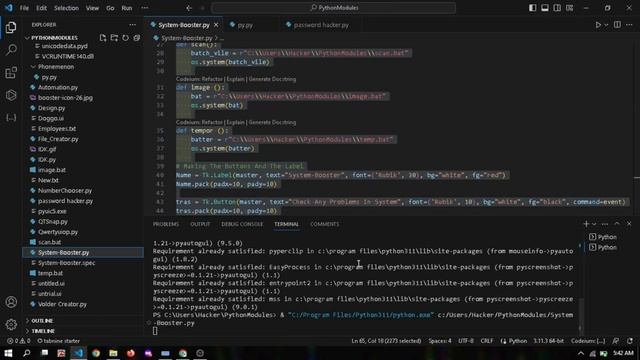Change line ending via CRLF

[487, 341]
